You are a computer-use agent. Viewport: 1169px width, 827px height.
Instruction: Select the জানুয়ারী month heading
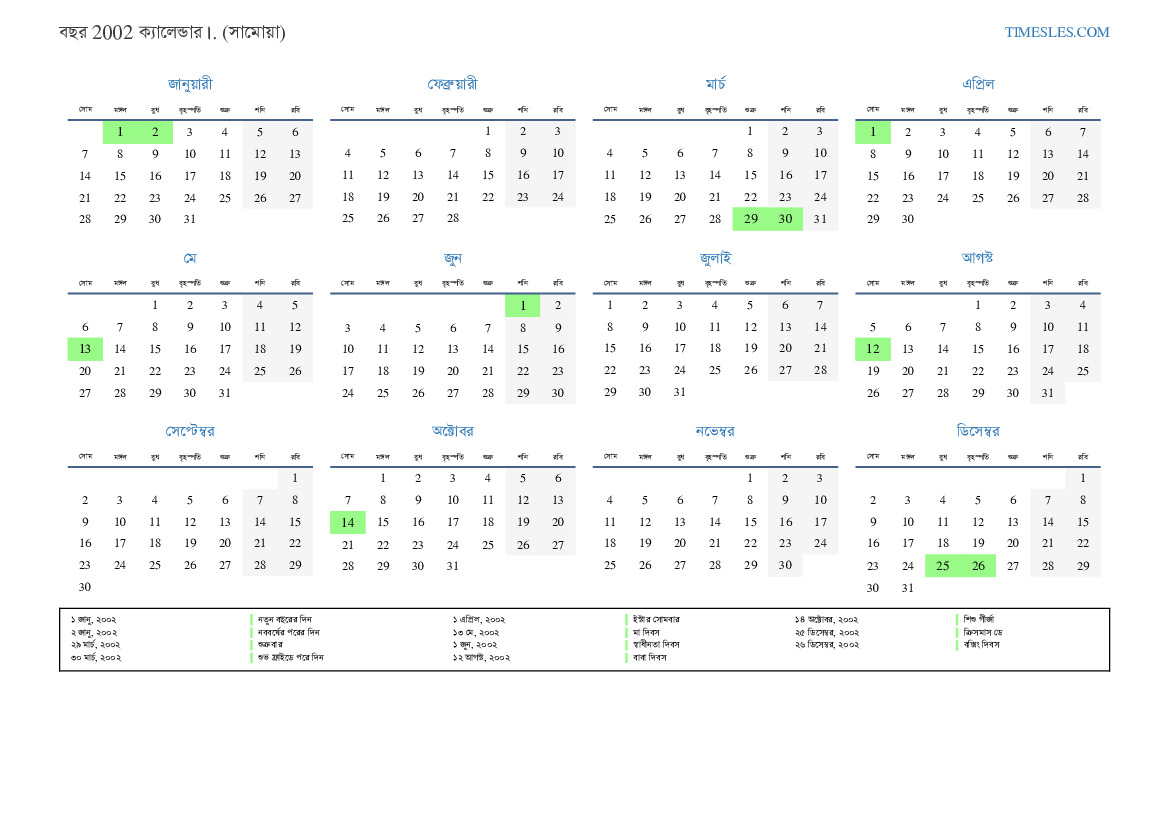pos(190,84)
